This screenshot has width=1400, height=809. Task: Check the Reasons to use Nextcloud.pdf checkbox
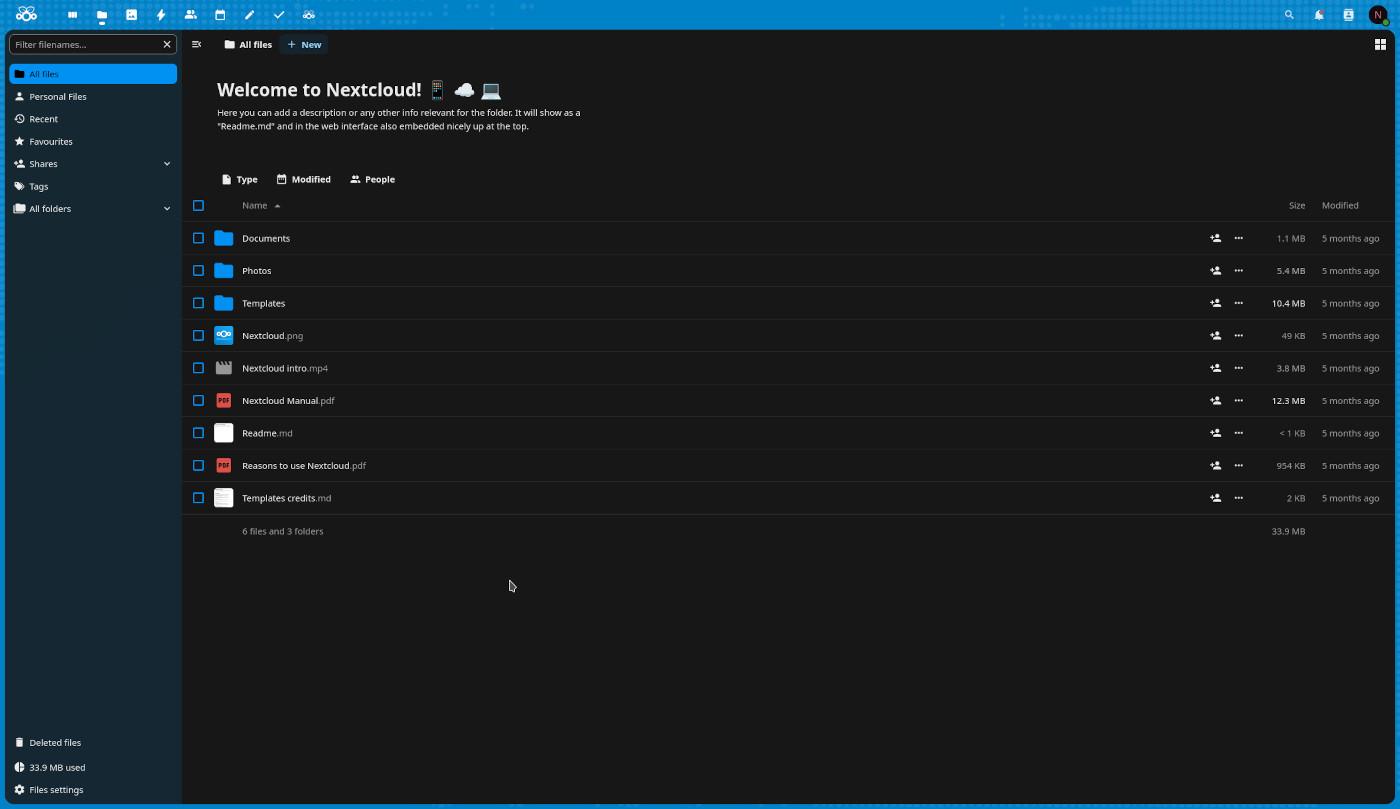coord(198,466)
